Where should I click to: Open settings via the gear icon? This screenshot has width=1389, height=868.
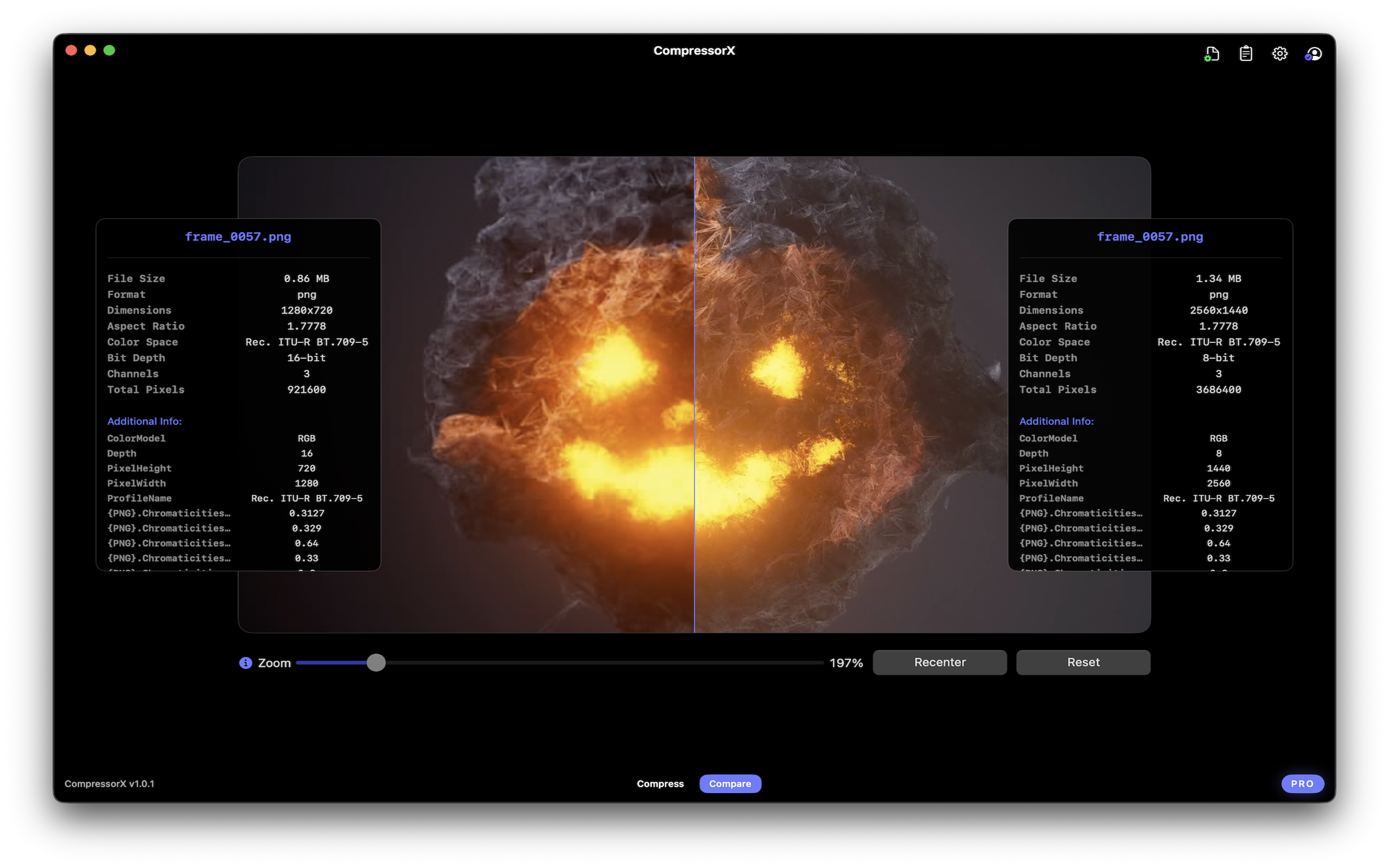click(1280, 53)
